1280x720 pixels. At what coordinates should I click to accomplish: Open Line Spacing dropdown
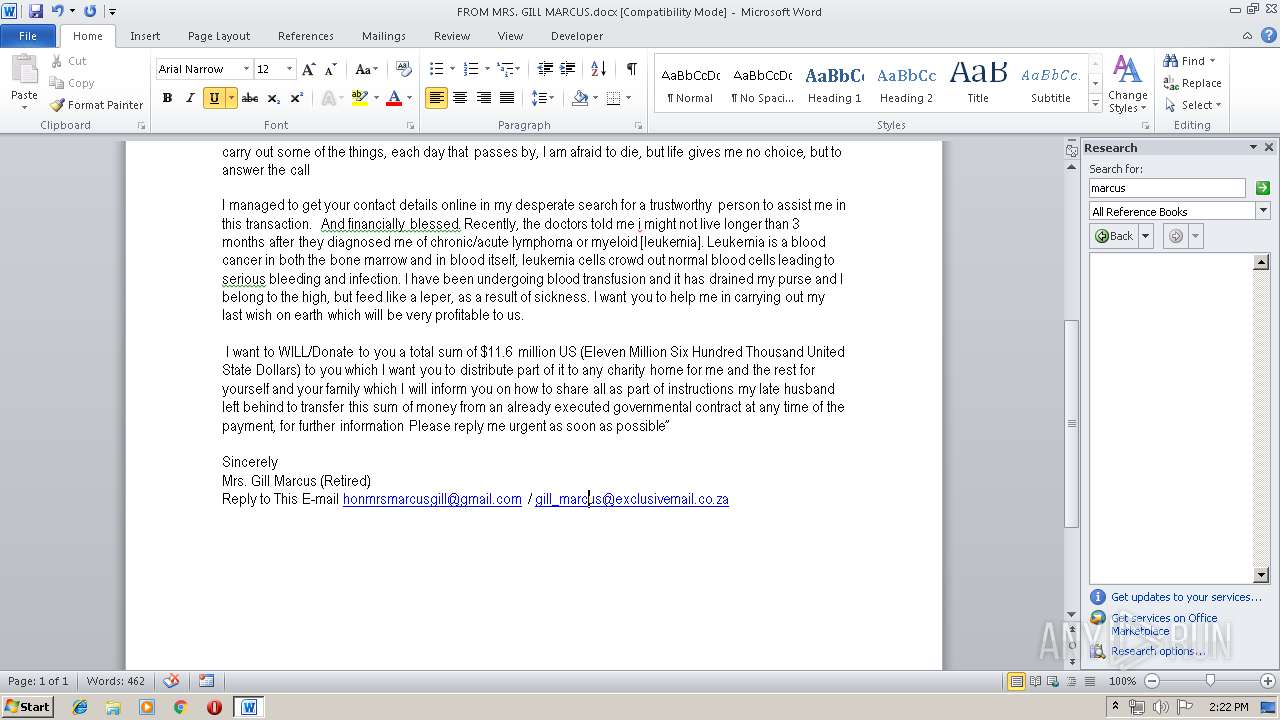543,98
